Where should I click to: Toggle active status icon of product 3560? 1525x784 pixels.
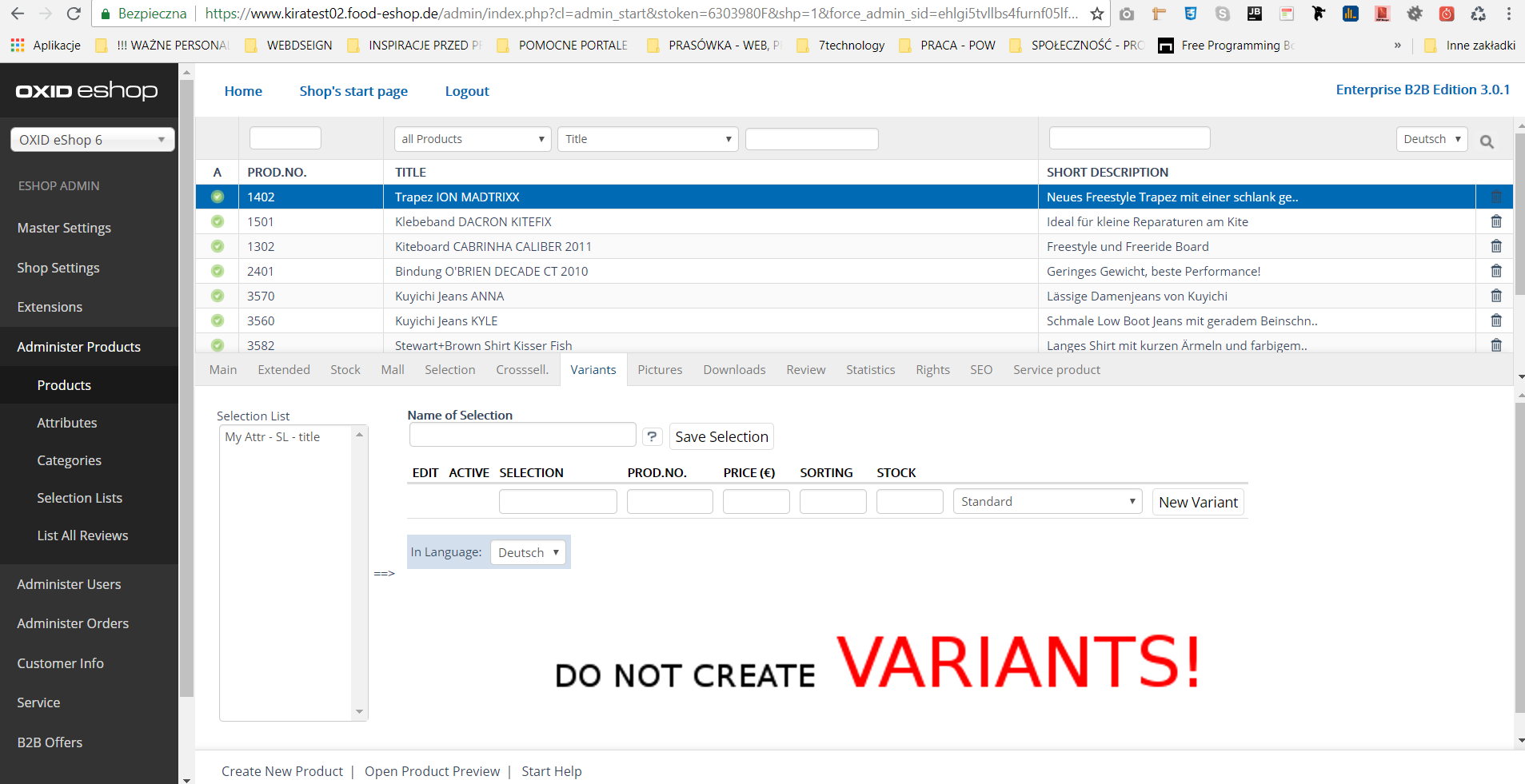[x=218, y=320]
